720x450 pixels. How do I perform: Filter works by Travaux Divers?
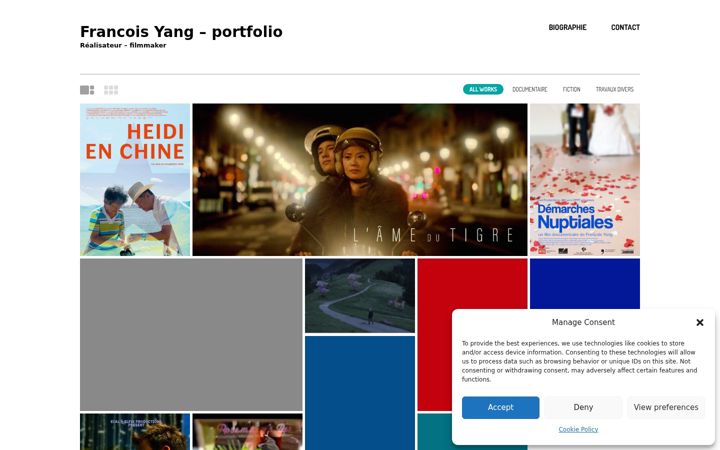point(614,90)
